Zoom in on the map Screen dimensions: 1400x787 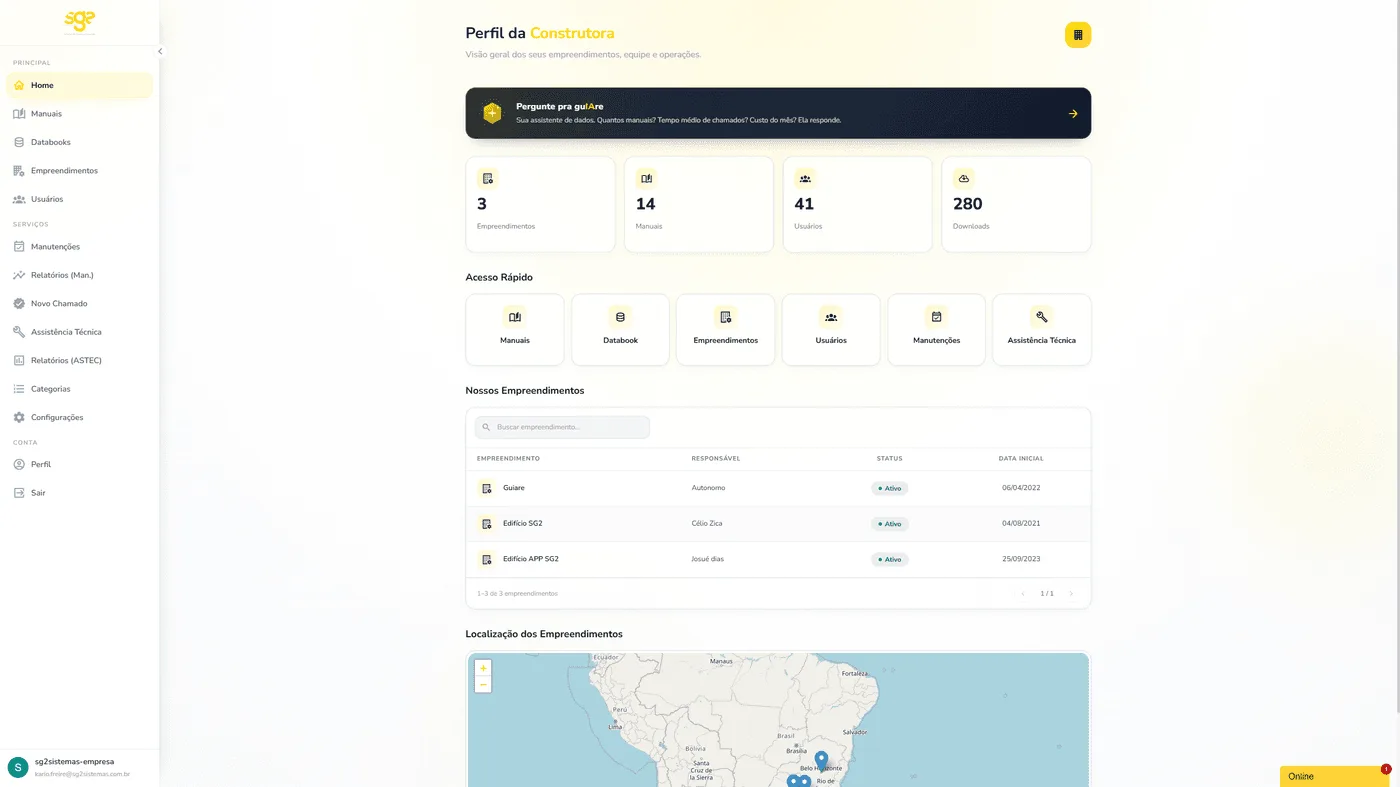click(x=483, y=668)
